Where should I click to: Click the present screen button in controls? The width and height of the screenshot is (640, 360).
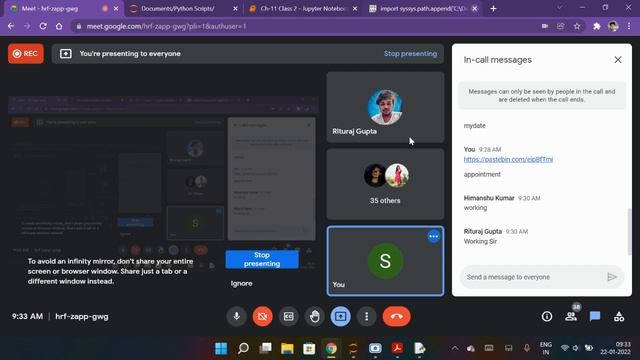(340, 316)
